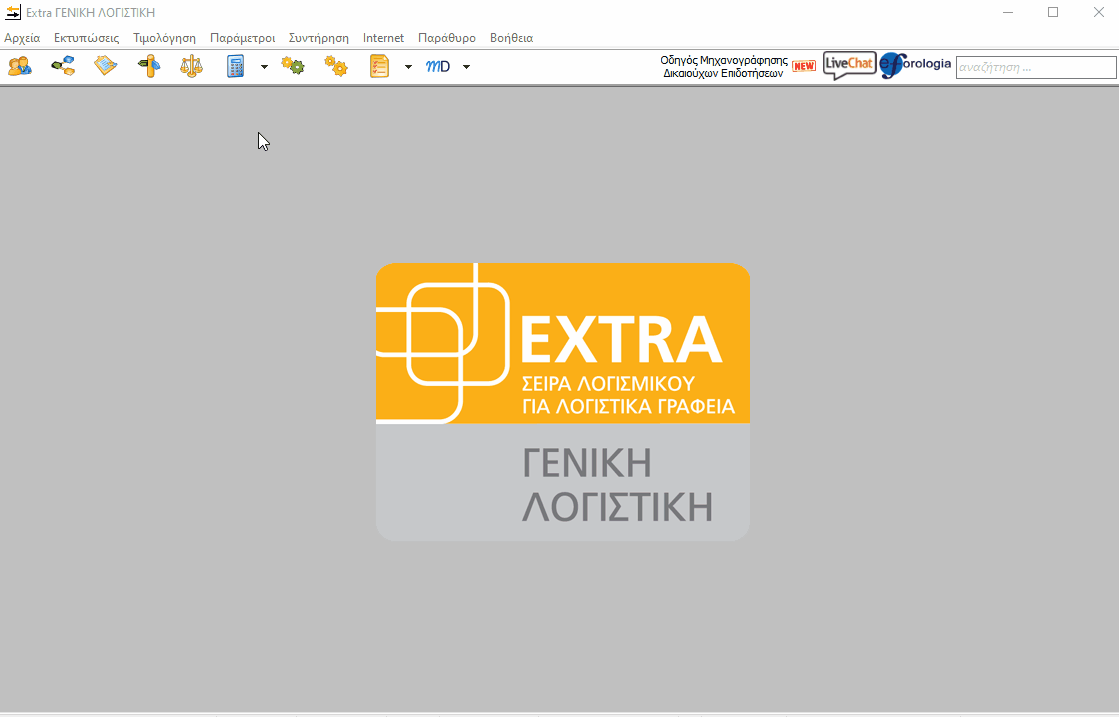Expand the dropdown arrow beside the checklist icon
Viewport: 1119px width, 717px height.
[408, 67]
